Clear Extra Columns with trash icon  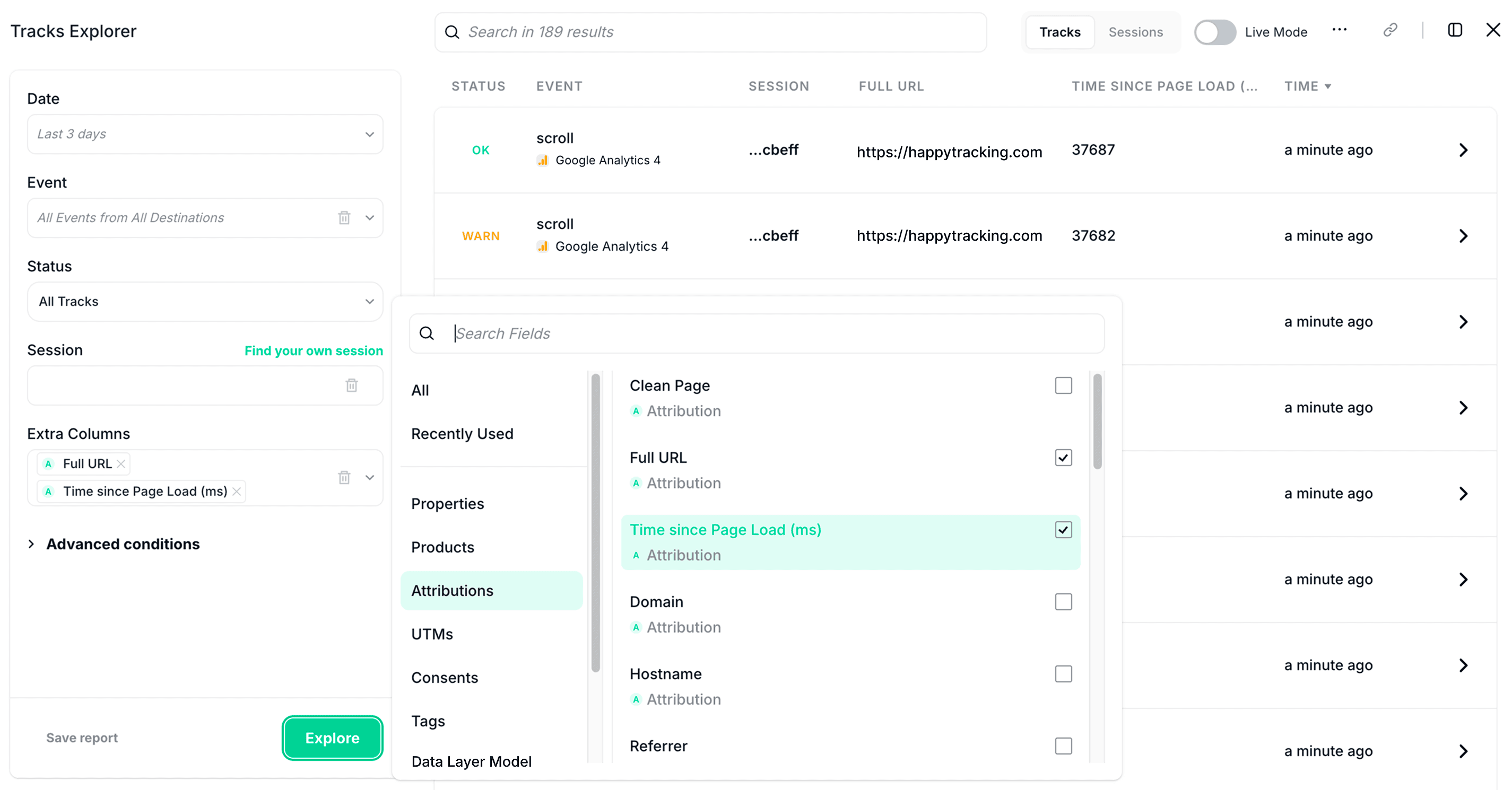(344, 477)
